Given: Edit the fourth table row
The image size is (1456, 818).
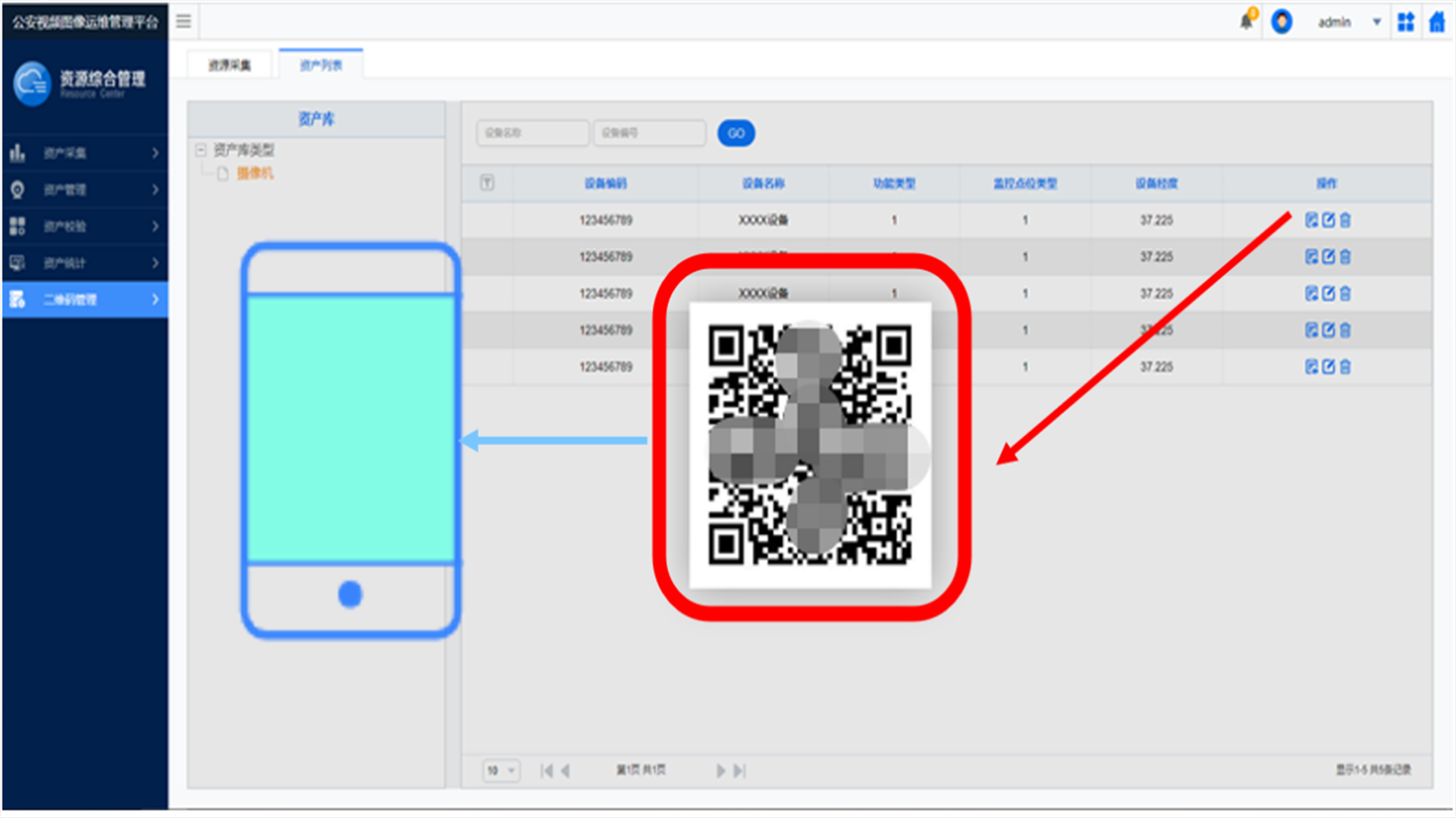Looking at the screenshot, I should coord(1328,330).
